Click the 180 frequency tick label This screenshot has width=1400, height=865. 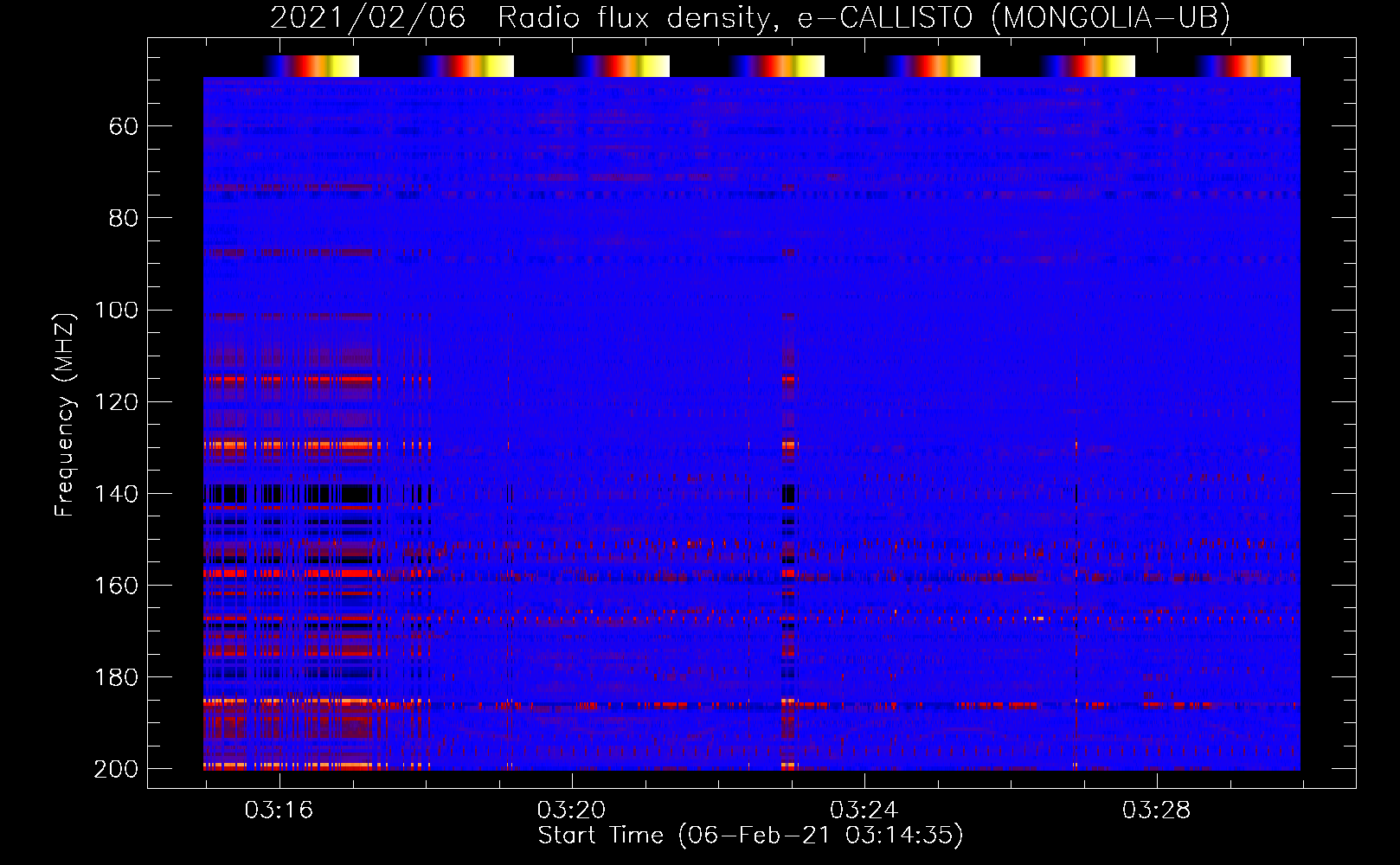coord(116,677)
